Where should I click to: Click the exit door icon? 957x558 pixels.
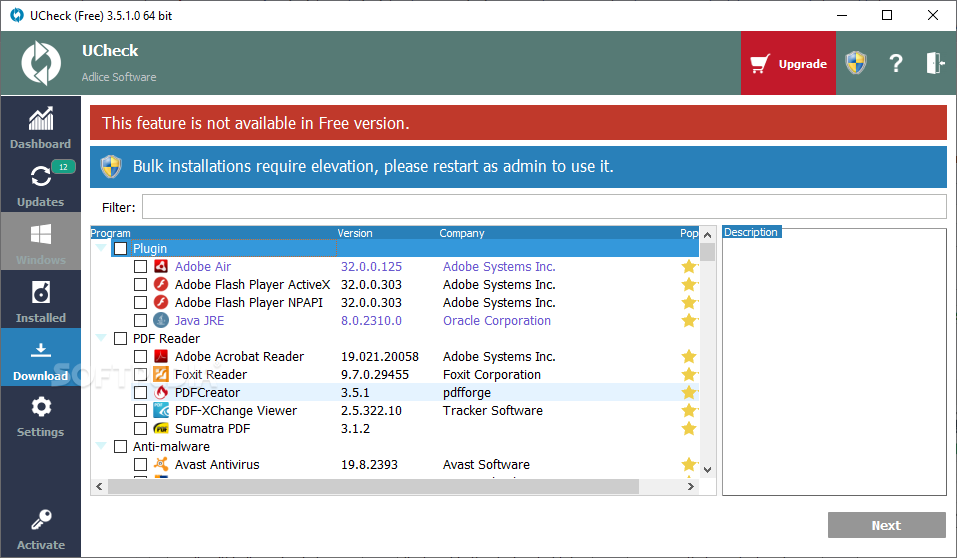(935, 63)
